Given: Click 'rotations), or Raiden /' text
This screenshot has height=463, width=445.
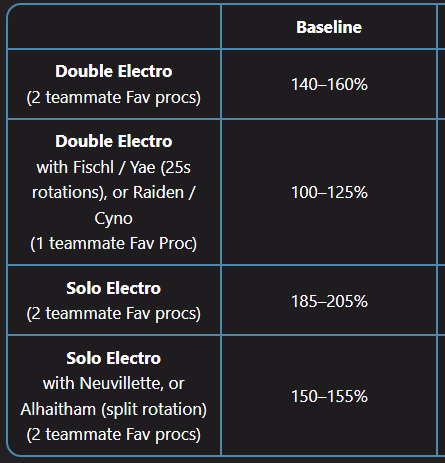Looking at the screenshot, I should 114,192.
